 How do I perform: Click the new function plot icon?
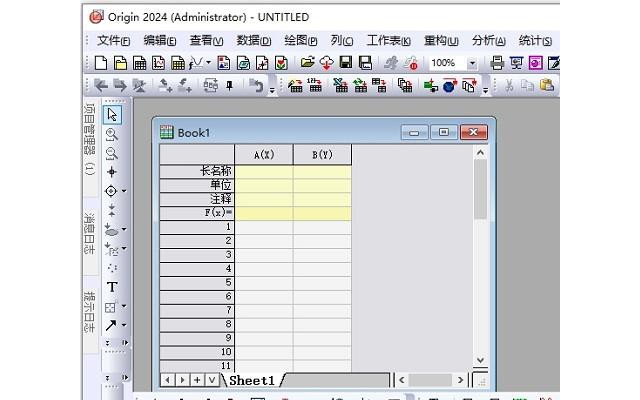[196, 63]
